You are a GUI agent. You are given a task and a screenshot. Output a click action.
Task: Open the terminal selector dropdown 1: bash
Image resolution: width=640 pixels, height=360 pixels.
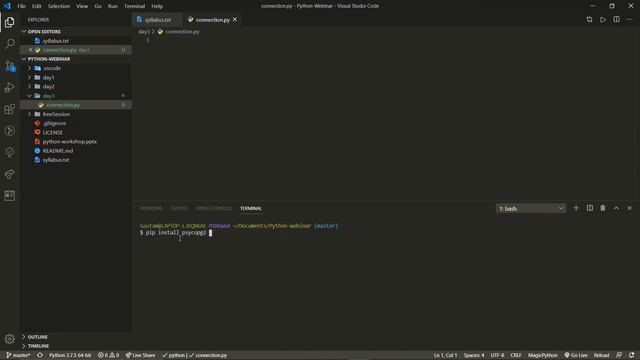[x=531, y=209]
